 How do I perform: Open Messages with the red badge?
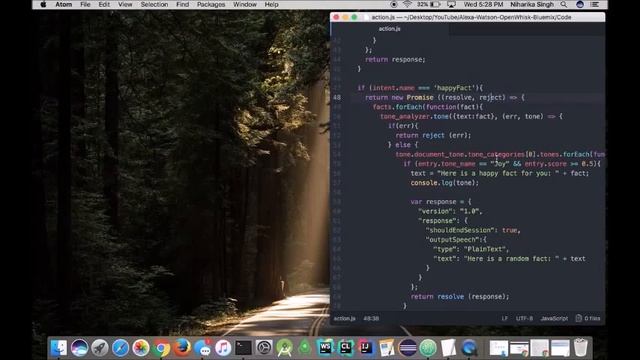(x=203, y=348)
